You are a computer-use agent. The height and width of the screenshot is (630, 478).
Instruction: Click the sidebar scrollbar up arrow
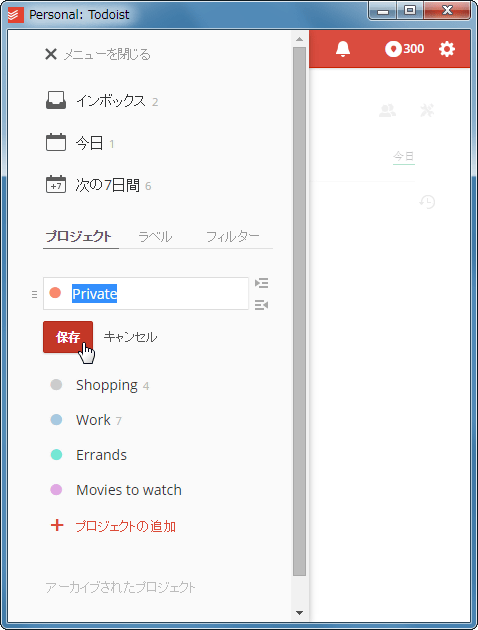[299, 39]
